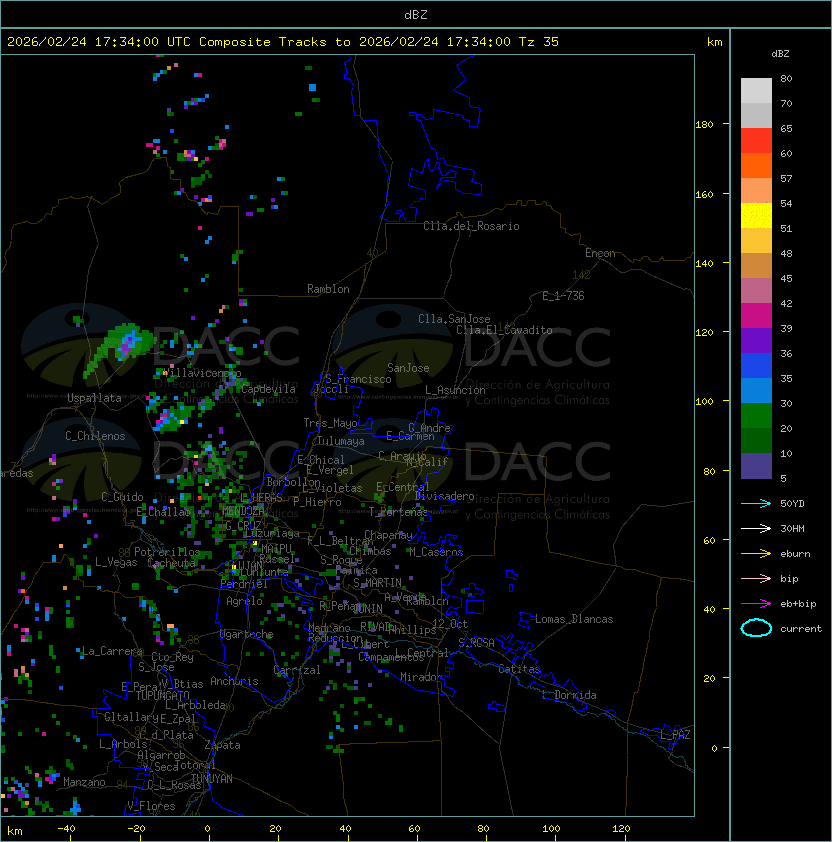Image resolution: width=832 pixels, height=842 pixels.
Task: Click the L_Dormida map label
Action: (x=569, y=695)
